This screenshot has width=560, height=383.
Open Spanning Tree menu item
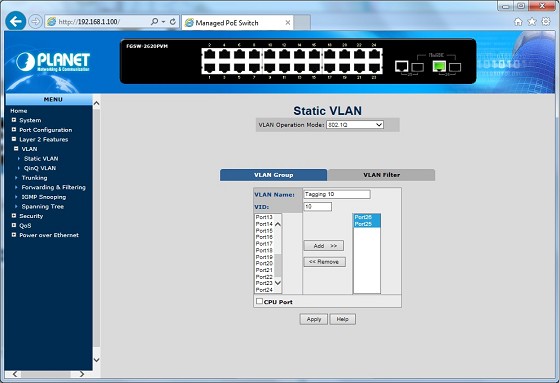click(42, 207)
